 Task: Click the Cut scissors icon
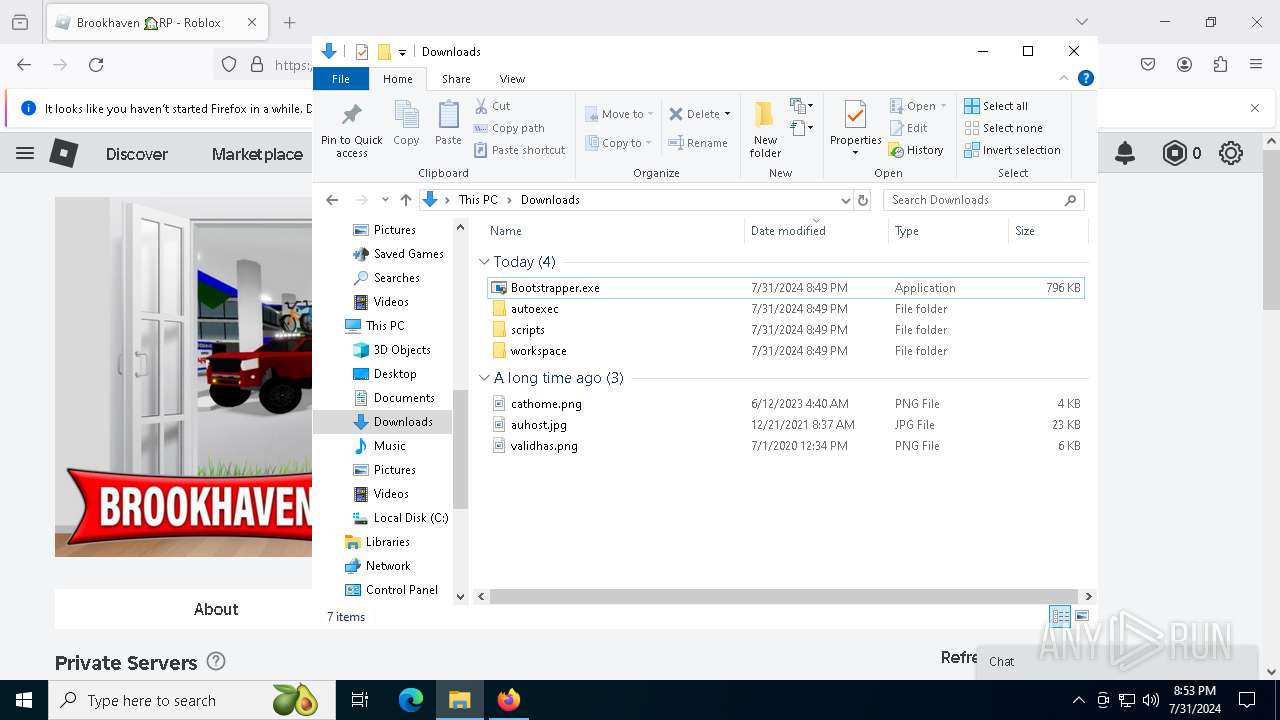(x=482, y=106)
